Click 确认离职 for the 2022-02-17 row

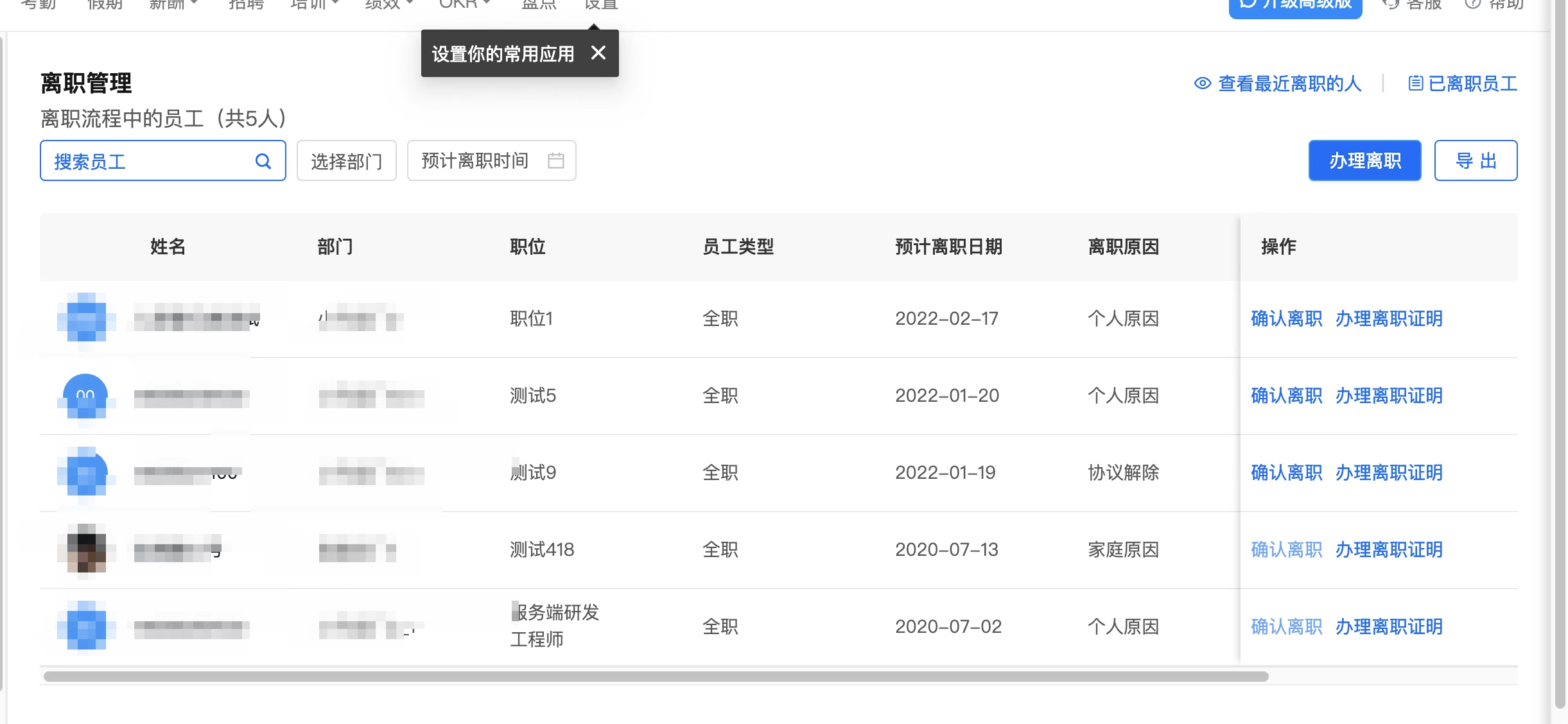pyautogui.click(x=1286, y=318)
